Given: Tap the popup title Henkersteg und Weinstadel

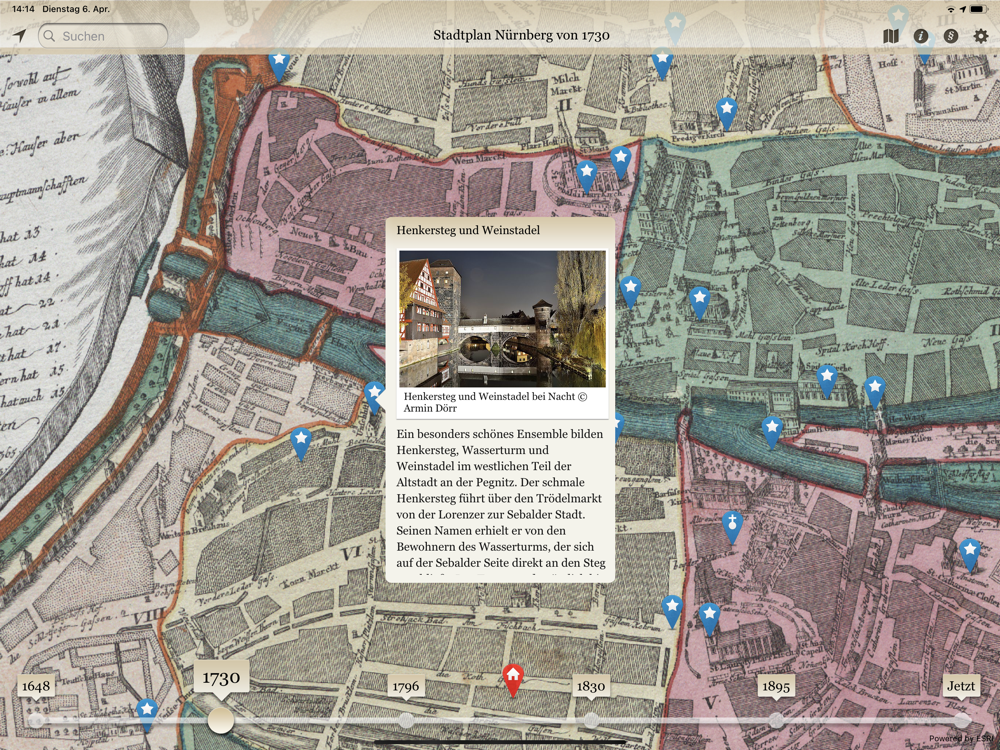Looking at the screenshot, I should pyautogui.click(x=468, y=230).
